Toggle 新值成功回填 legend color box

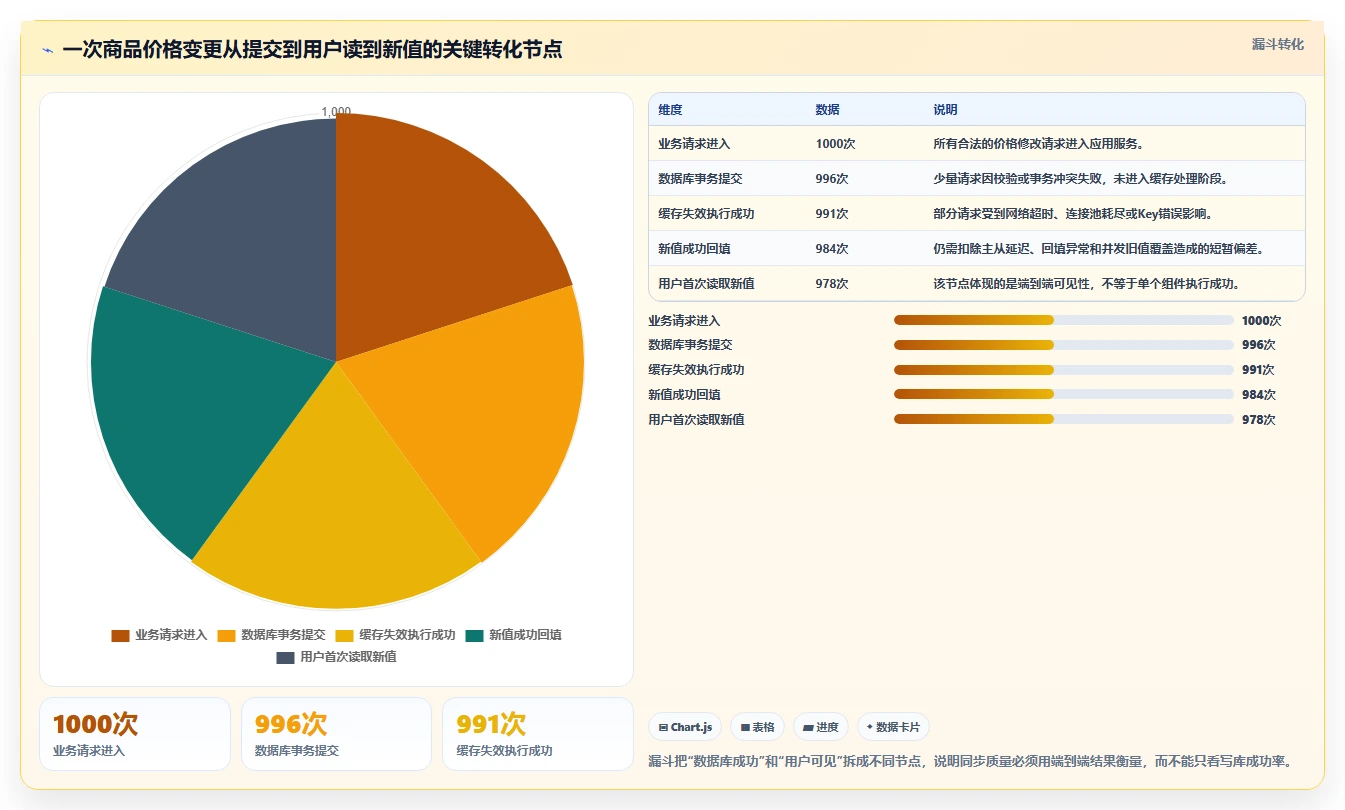click(474, 636)
